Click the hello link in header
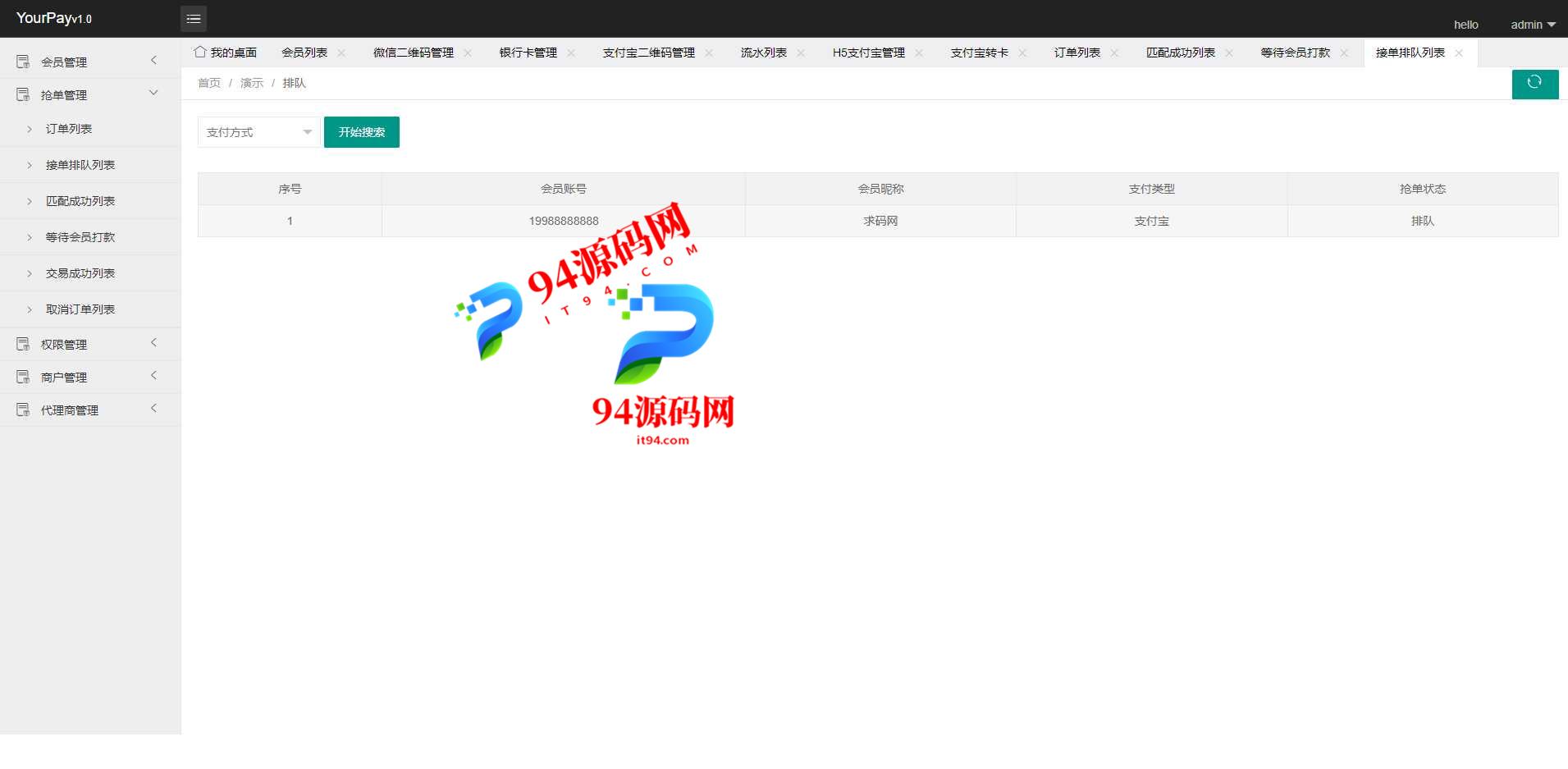1568x769 pixels. pyautogui.click(x=1466, y=25)
